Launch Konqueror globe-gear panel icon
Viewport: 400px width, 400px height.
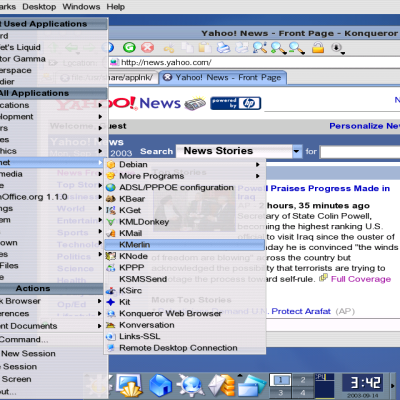coord(190,386)
